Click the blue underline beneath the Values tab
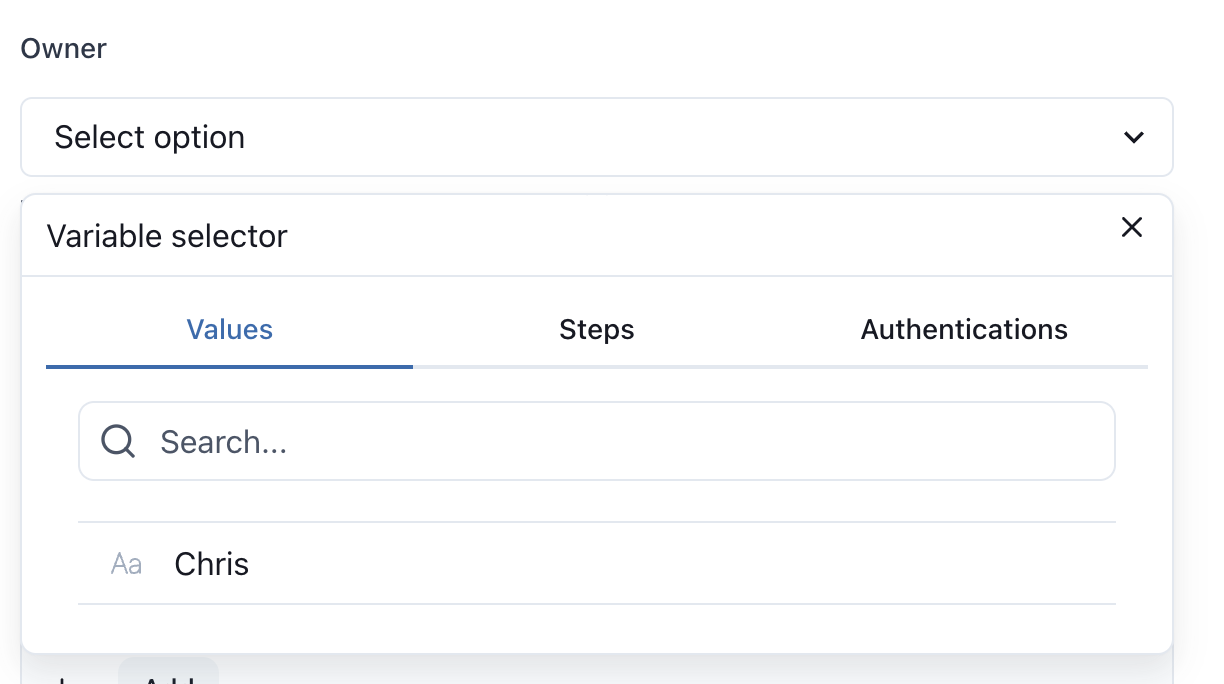The image size is (1224, 684). 229,367
